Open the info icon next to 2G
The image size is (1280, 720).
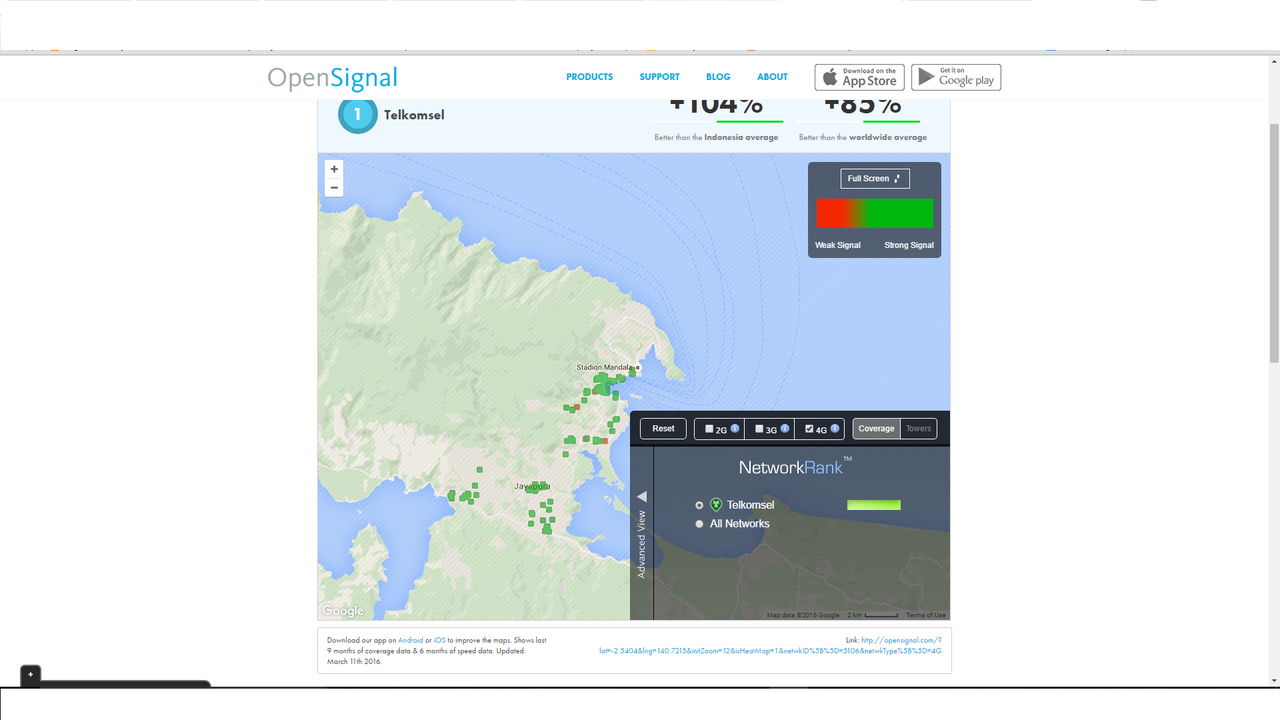(x=735, y=429)
